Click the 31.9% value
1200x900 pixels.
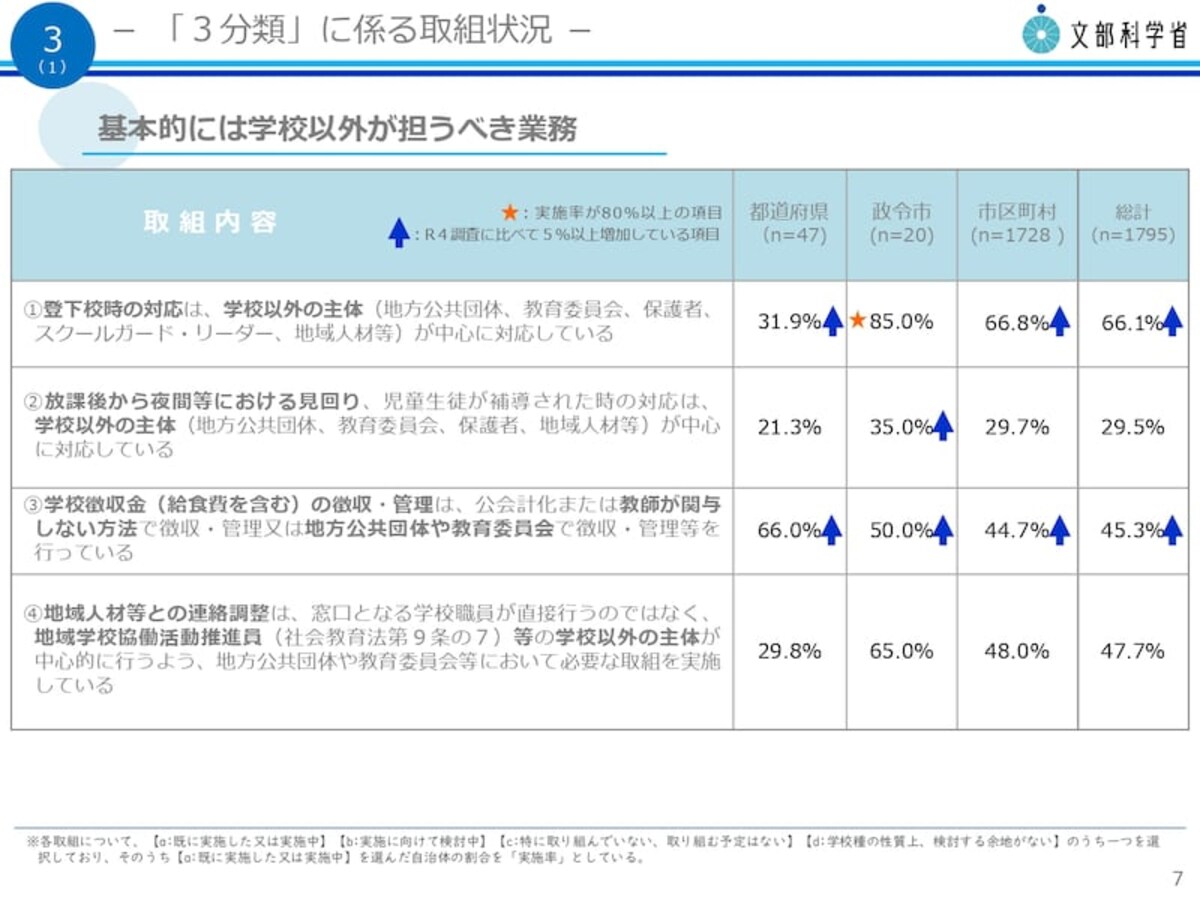click(x=789, y=322)
